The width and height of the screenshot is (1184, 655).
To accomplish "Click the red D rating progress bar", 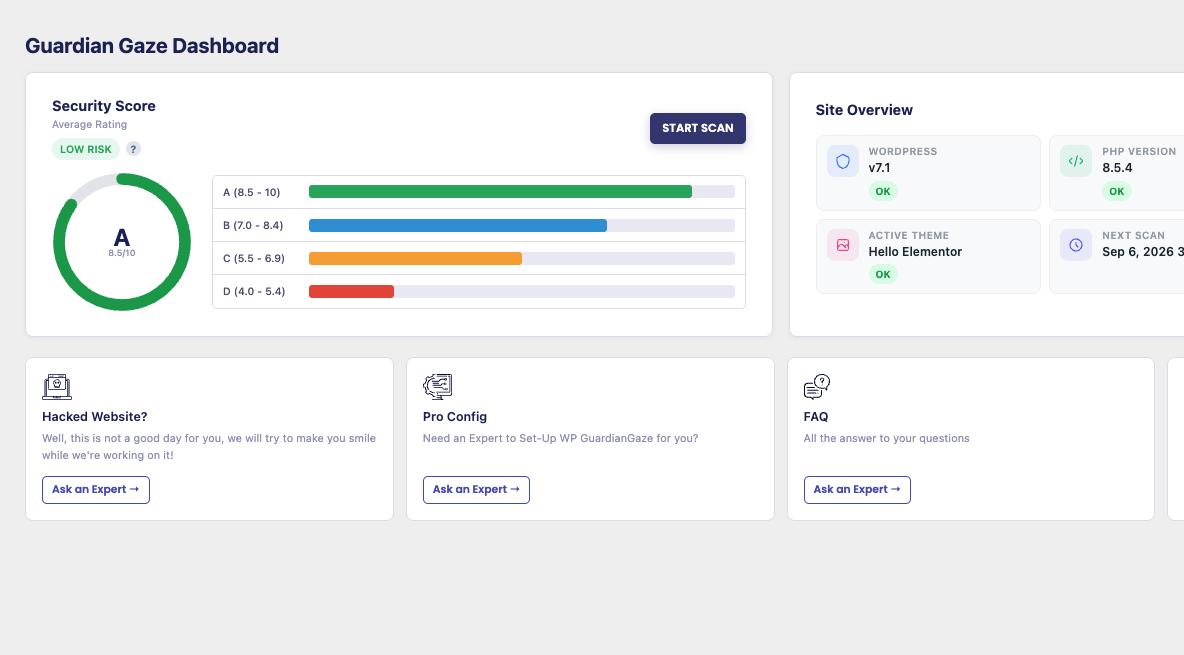I will [x=351, y=292].
